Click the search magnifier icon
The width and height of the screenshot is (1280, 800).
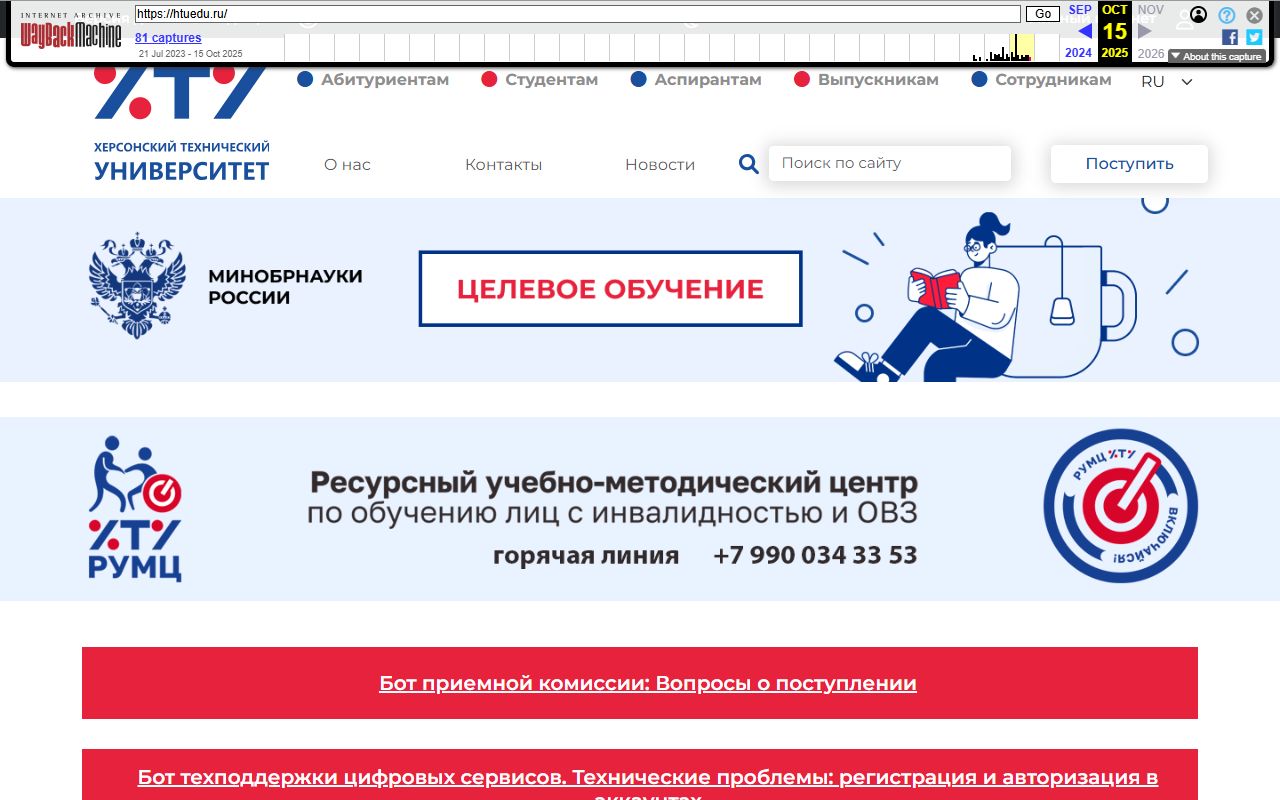[749, 164]
